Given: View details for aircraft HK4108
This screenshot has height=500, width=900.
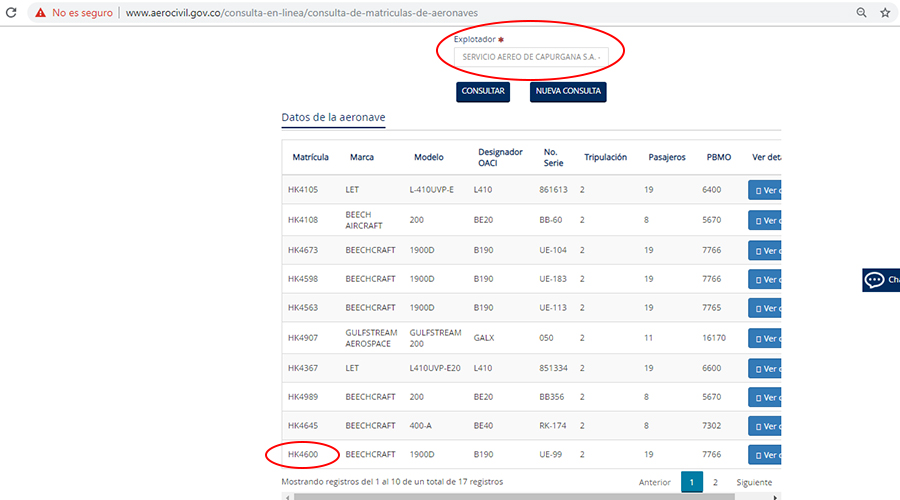Looking at the screenshot, I should pos(765,220).
